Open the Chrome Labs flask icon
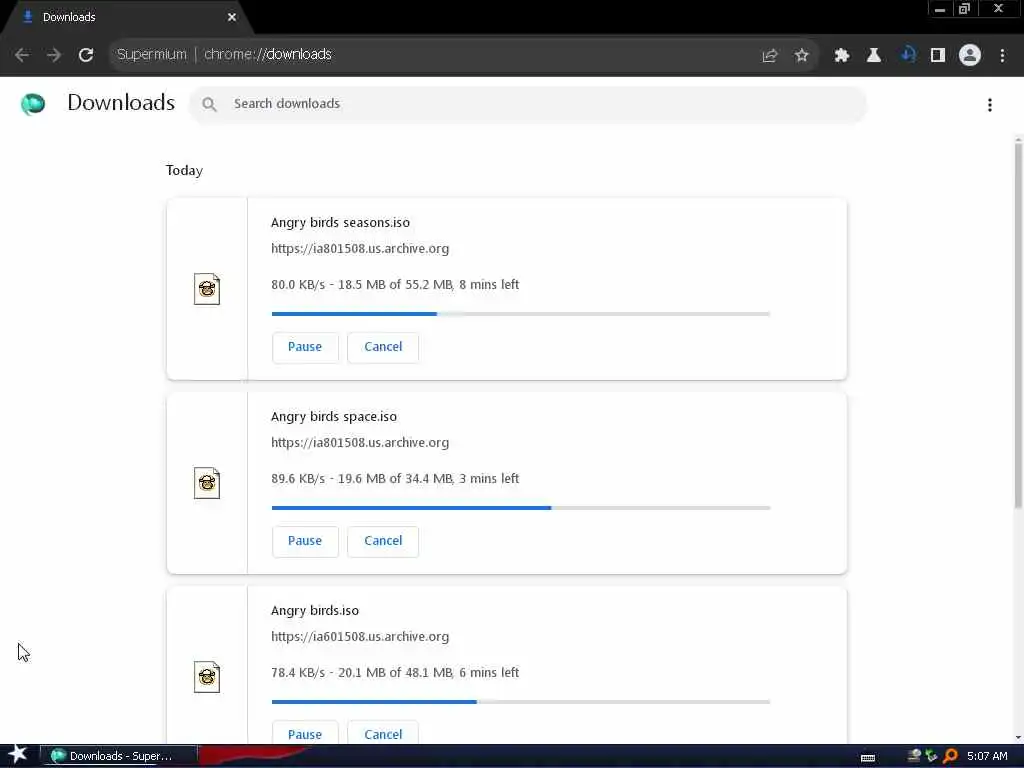The image size is (1024, 768). click(874, 56)
